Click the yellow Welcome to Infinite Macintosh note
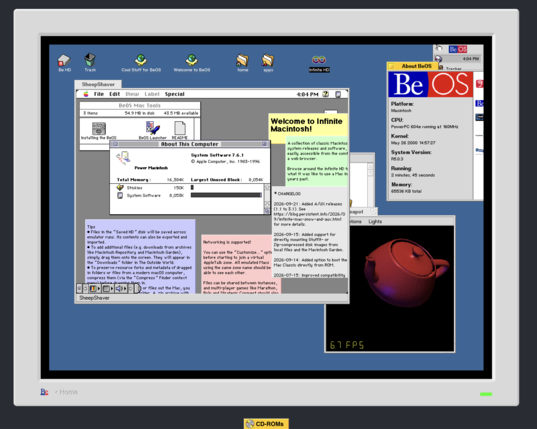Viewport: 537px width, 429px height. click(308, 127)
